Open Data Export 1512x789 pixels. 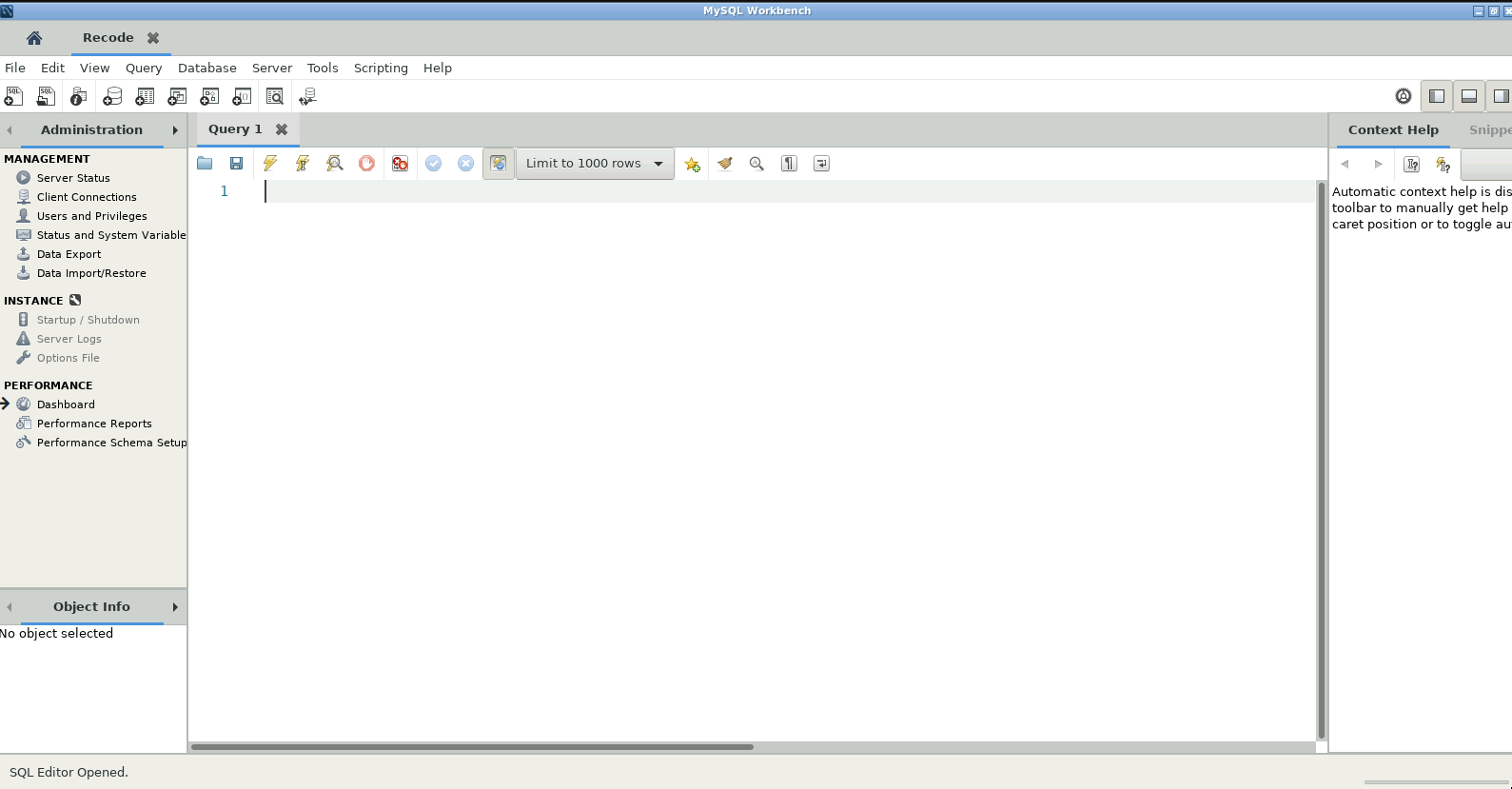pyautogui.click(x=69, y=254)
